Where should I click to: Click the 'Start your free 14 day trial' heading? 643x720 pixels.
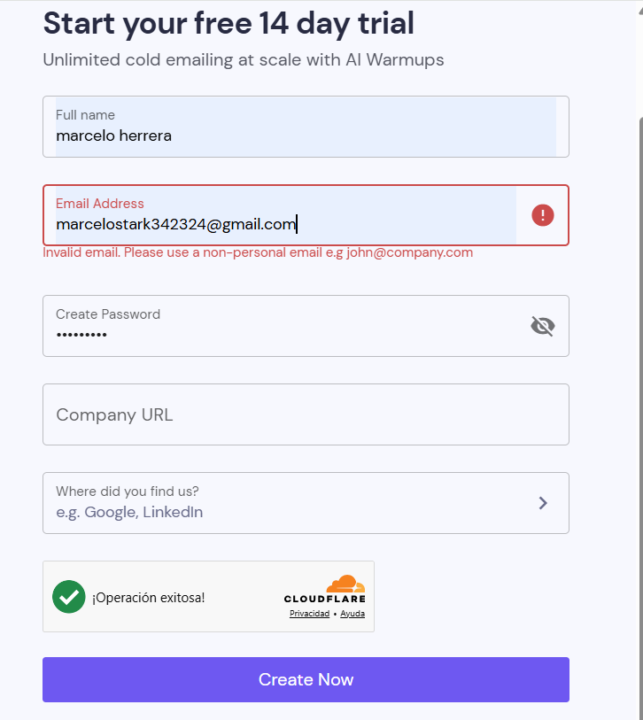pyautogui.click(x=229, y=24)
